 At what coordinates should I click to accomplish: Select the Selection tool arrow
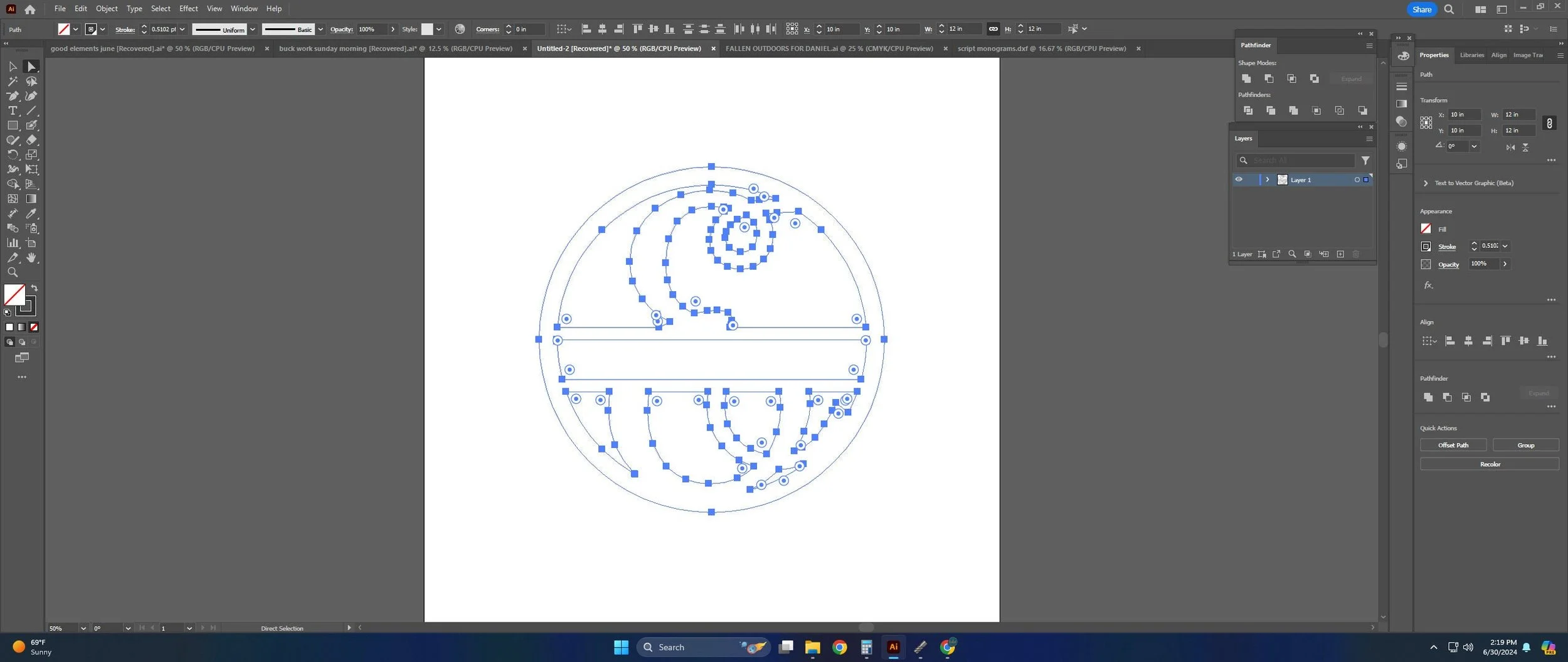click(x=13, y=67)
